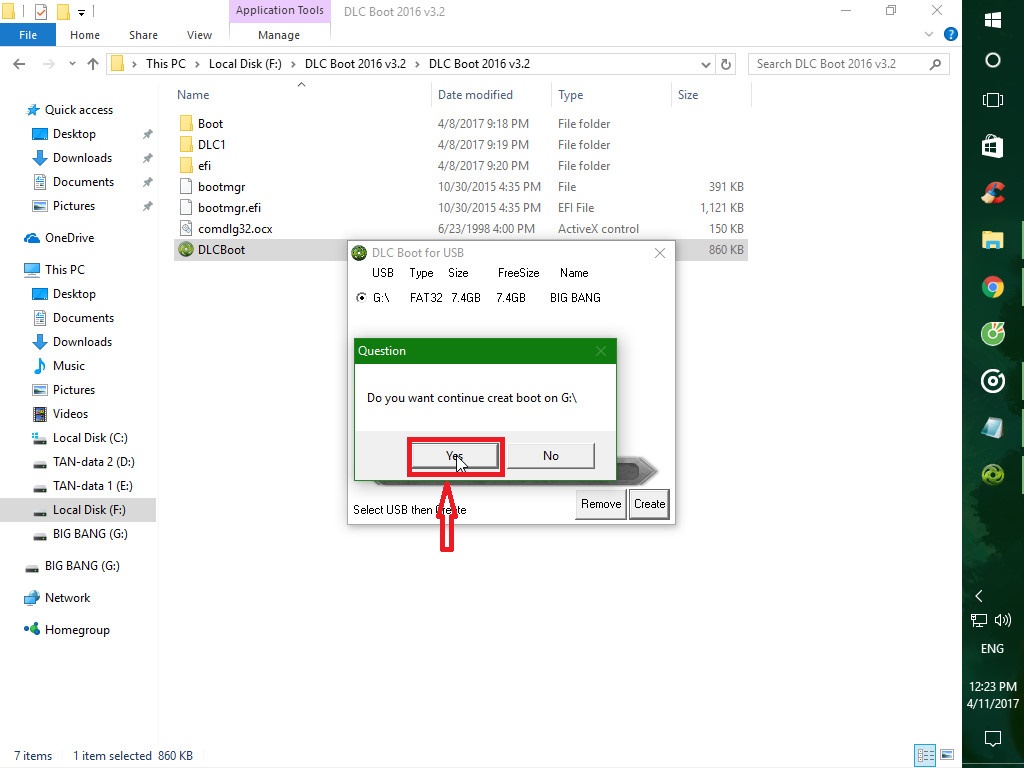
Task: Close the DLC Boot for USB window
Action: coord(660,253)
